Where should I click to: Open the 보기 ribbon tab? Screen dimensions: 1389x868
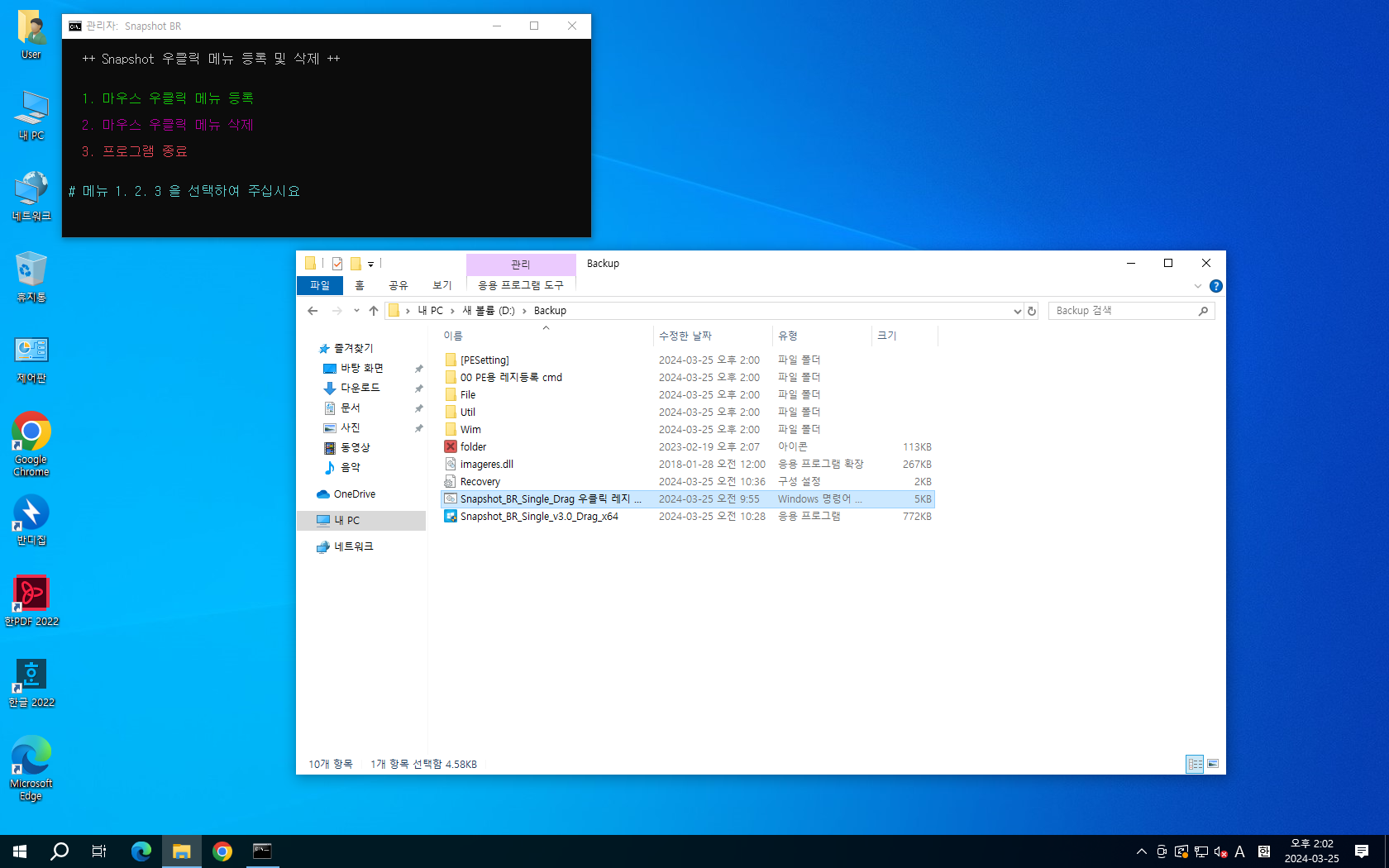442,285
